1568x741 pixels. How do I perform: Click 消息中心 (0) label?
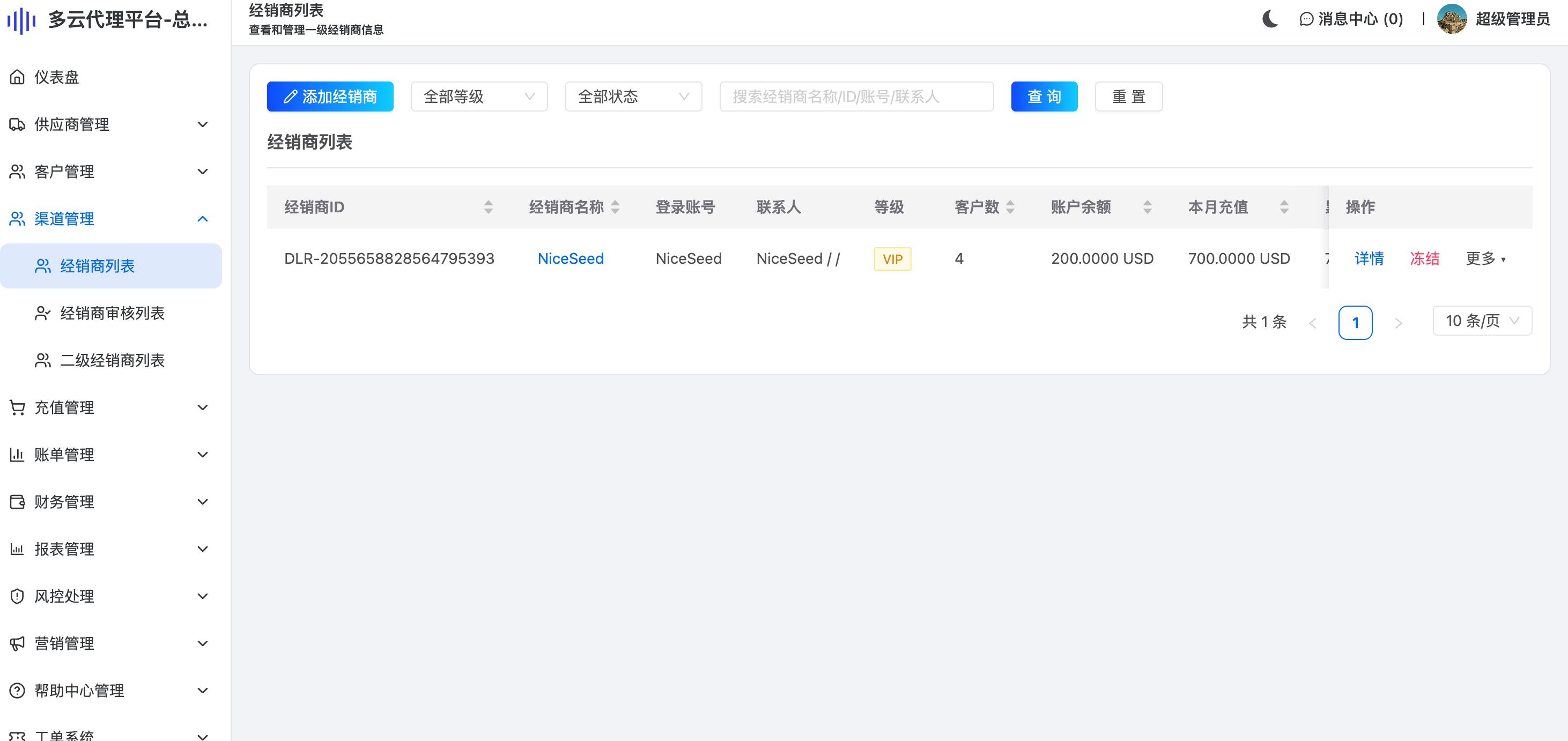click(x=1360, y=19)
